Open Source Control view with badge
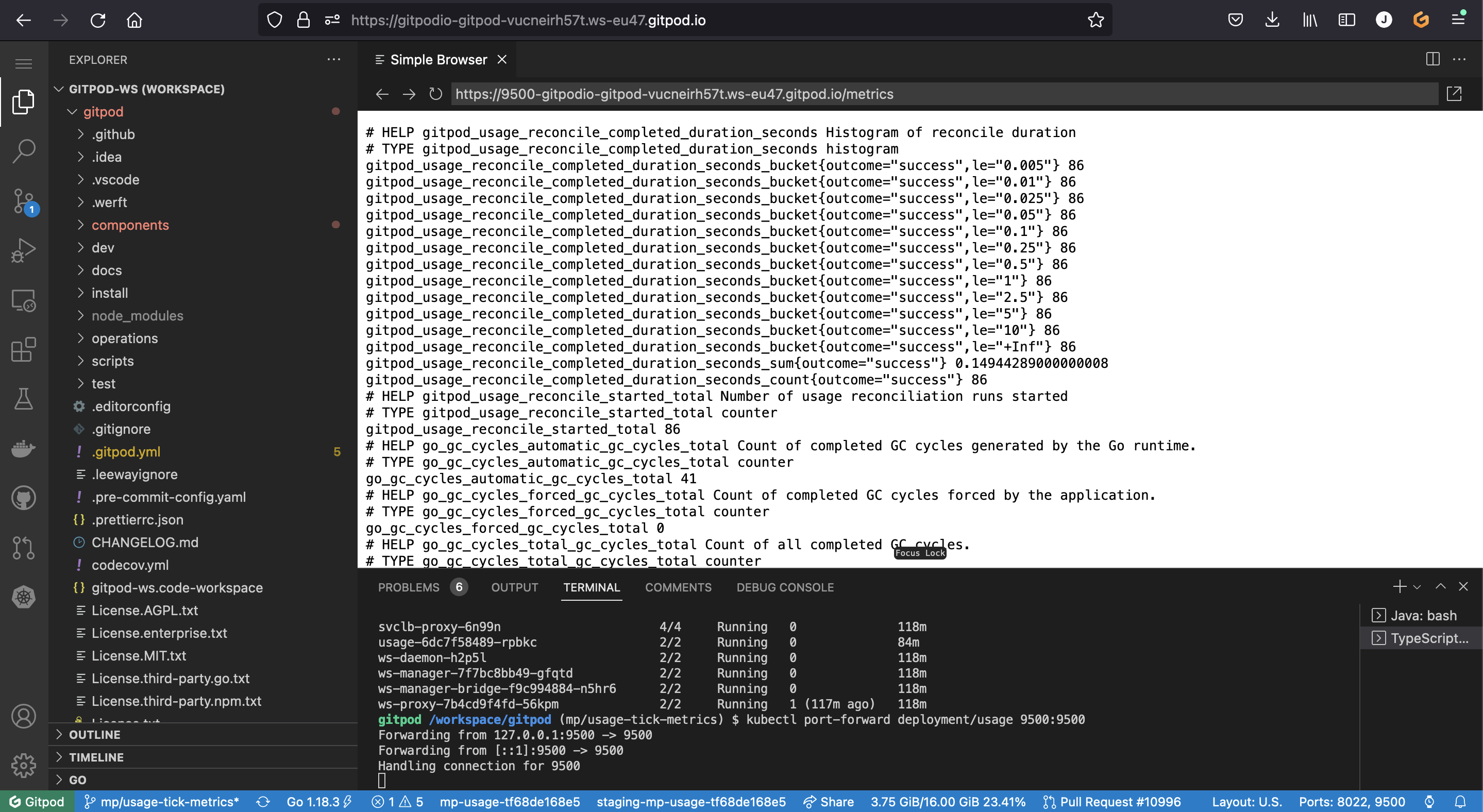This screenshot has width=1483, height=812. (x=24, y=201)
